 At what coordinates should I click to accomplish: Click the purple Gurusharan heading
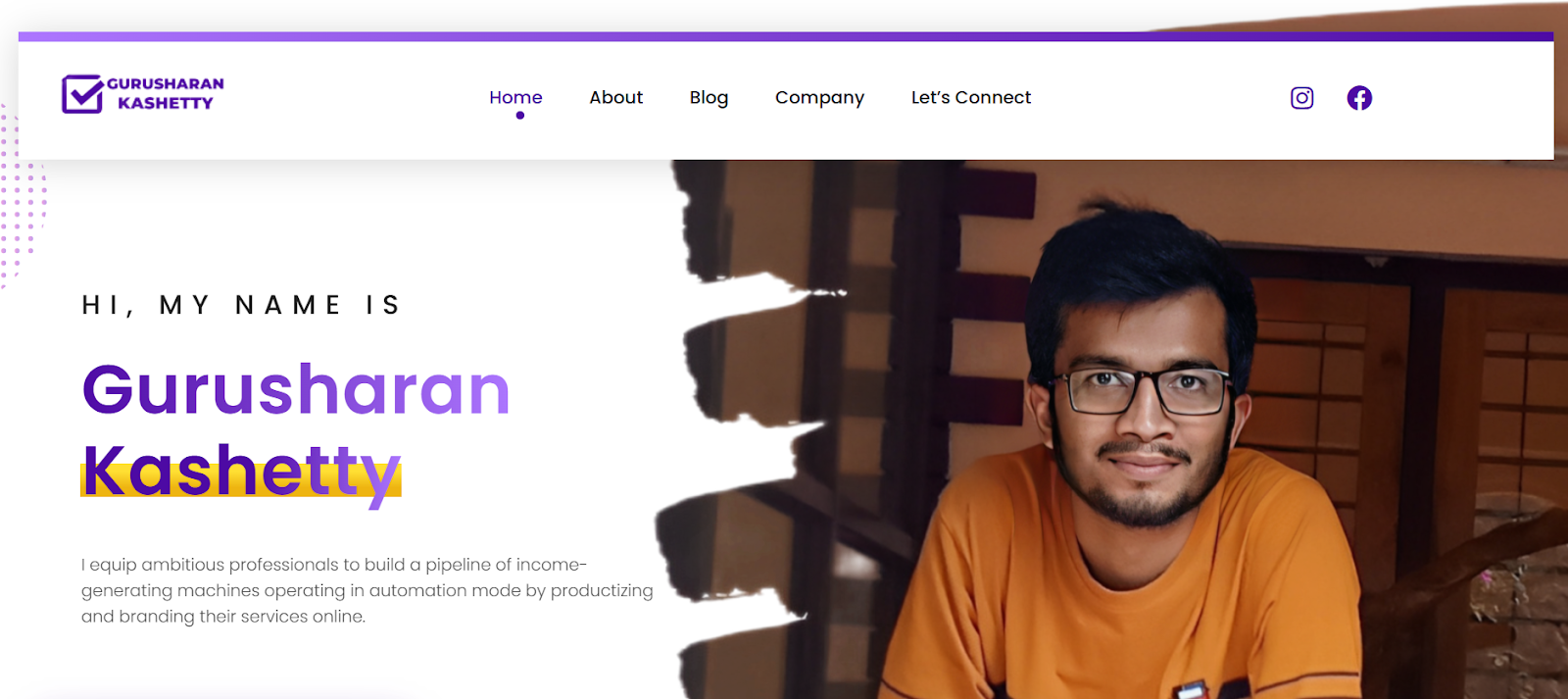tap(296, 390)
